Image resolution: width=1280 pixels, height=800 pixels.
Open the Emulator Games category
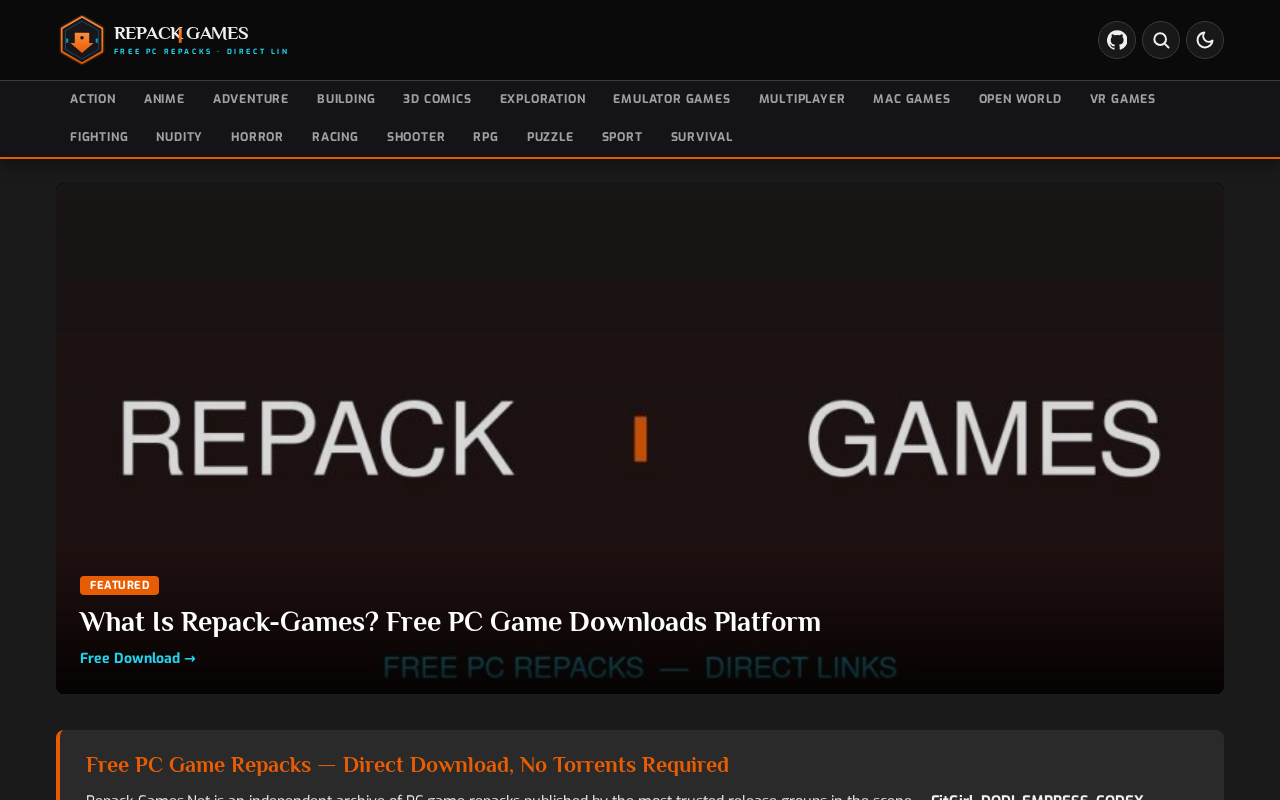pos(672,99)
